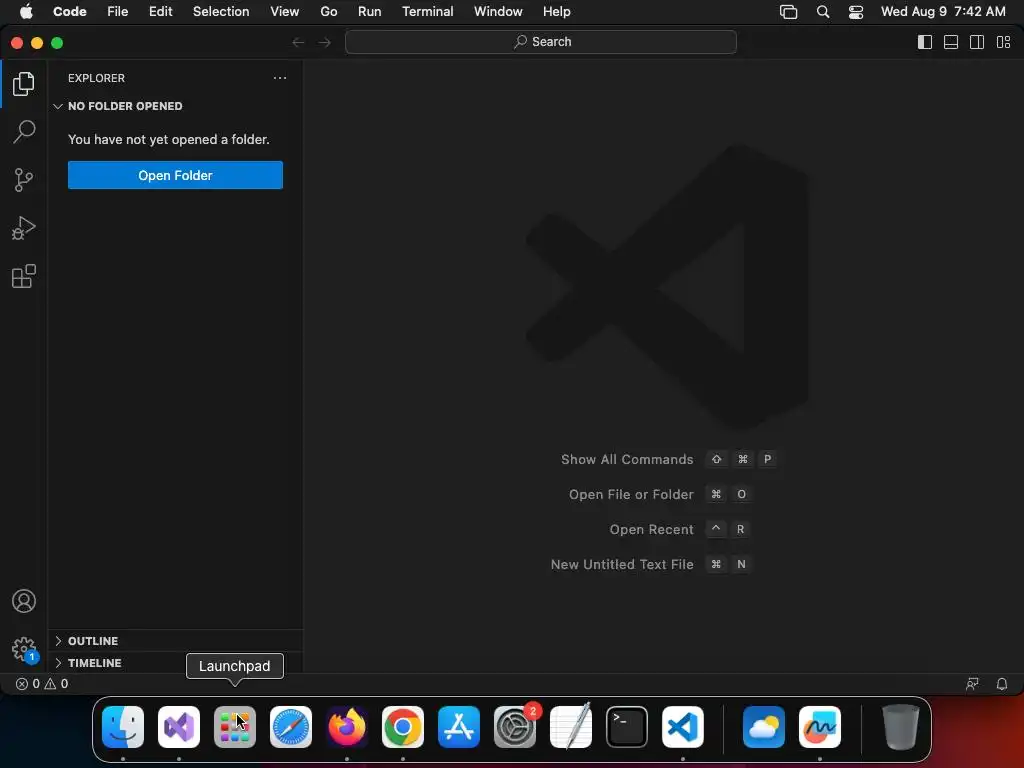The height and width of the screenshot is (768, 1024).
Task: Open the notifications bell
Action: (1001, 684)
